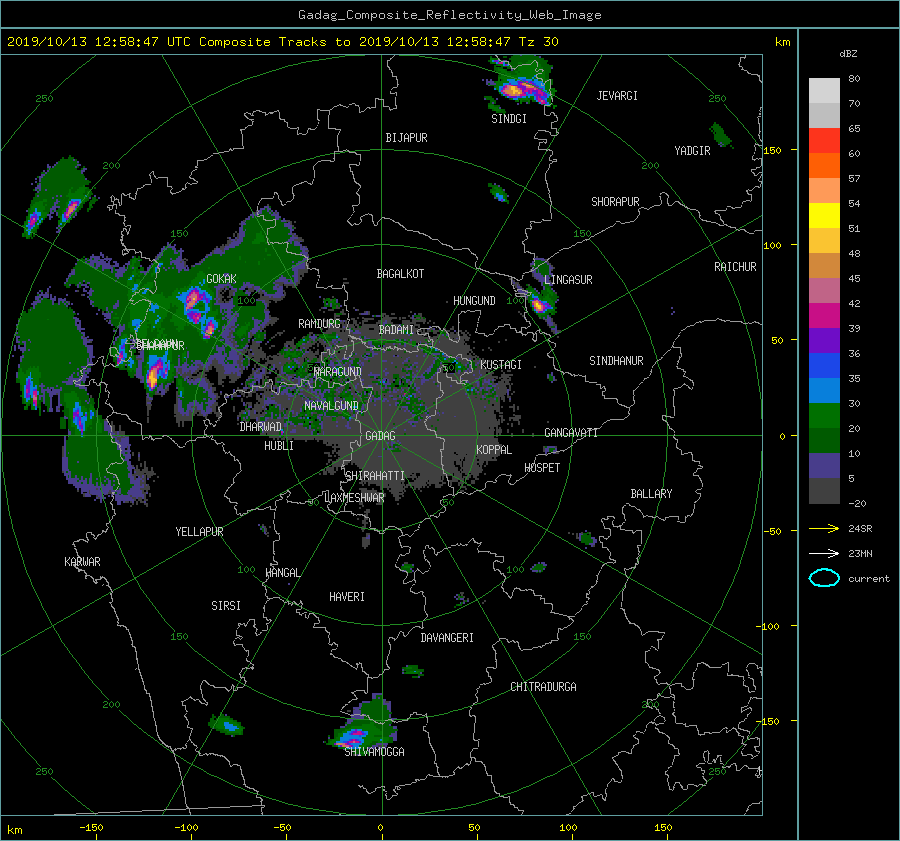Click the HOSPET city label
The height and width of the screenshot is (841, 900).
pyautogui.click(x=542, y=468)
